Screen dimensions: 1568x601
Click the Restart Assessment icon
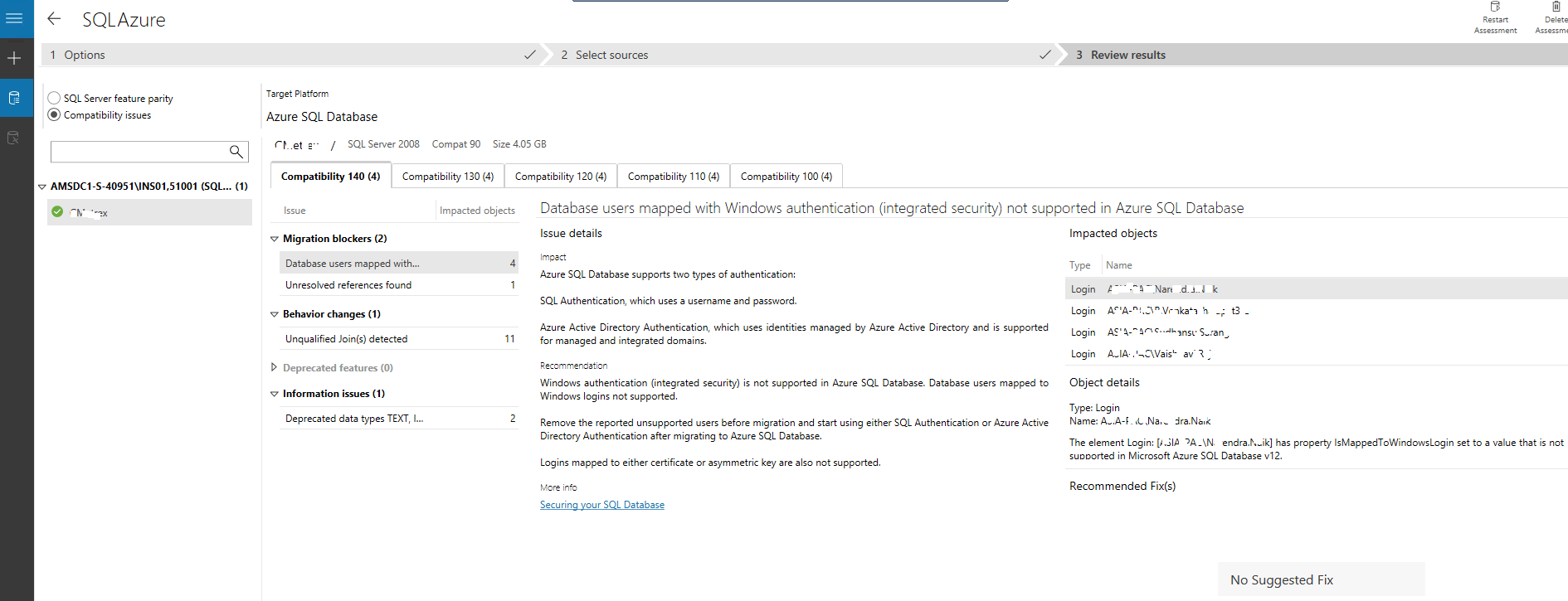point(1495,7)
